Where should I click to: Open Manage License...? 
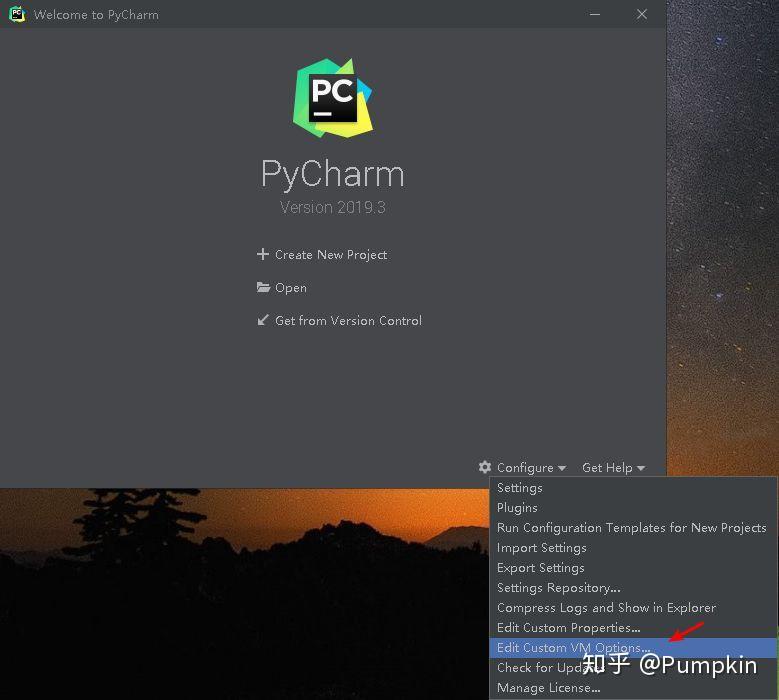click(x=633, y=688)
